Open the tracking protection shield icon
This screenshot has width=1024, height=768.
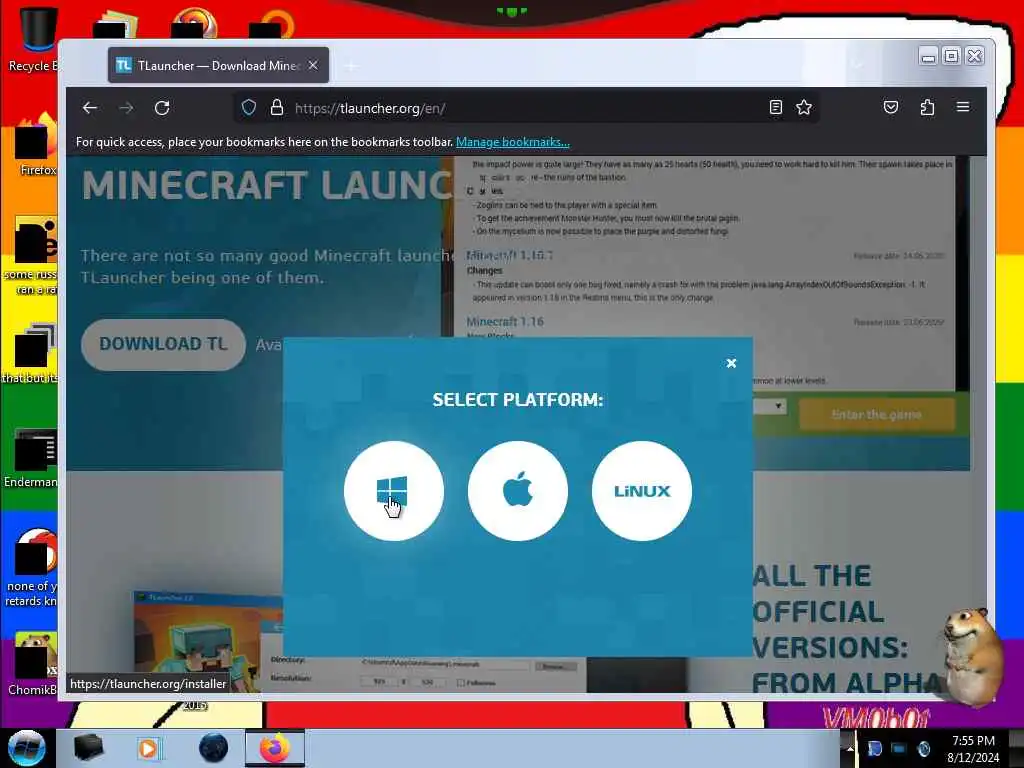click(249, 108)
